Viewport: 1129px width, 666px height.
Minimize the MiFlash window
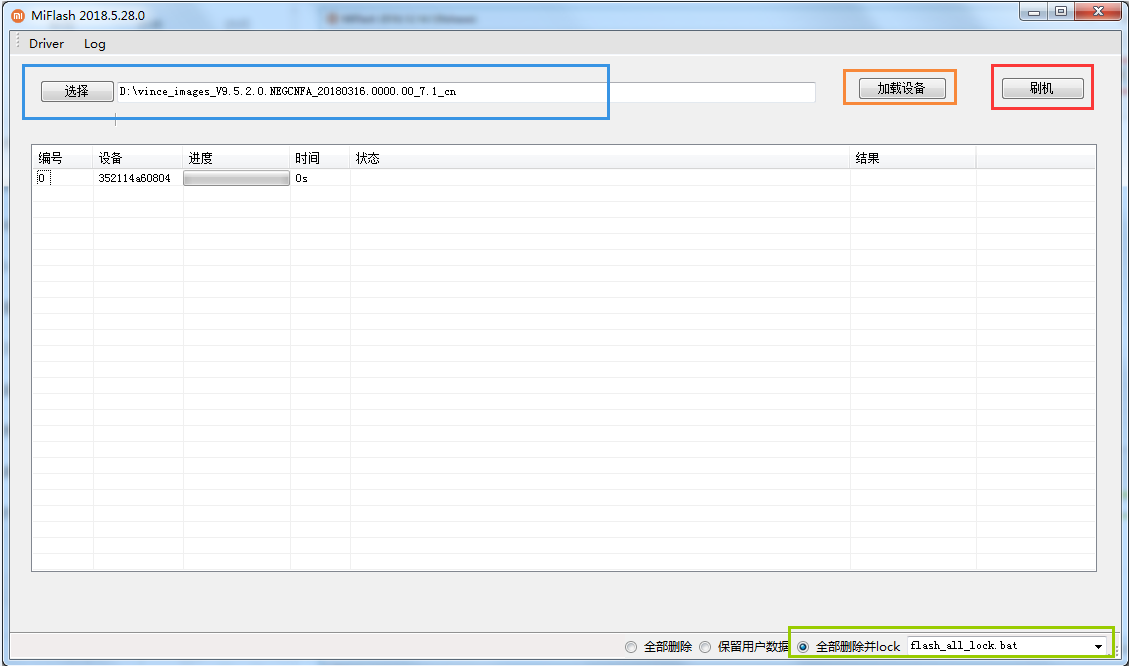1034,12
